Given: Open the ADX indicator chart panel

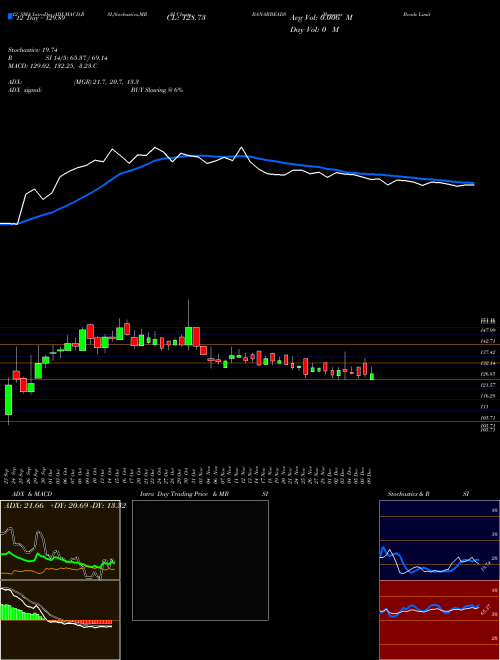Looking at the screenshot, I should (60, 540).
